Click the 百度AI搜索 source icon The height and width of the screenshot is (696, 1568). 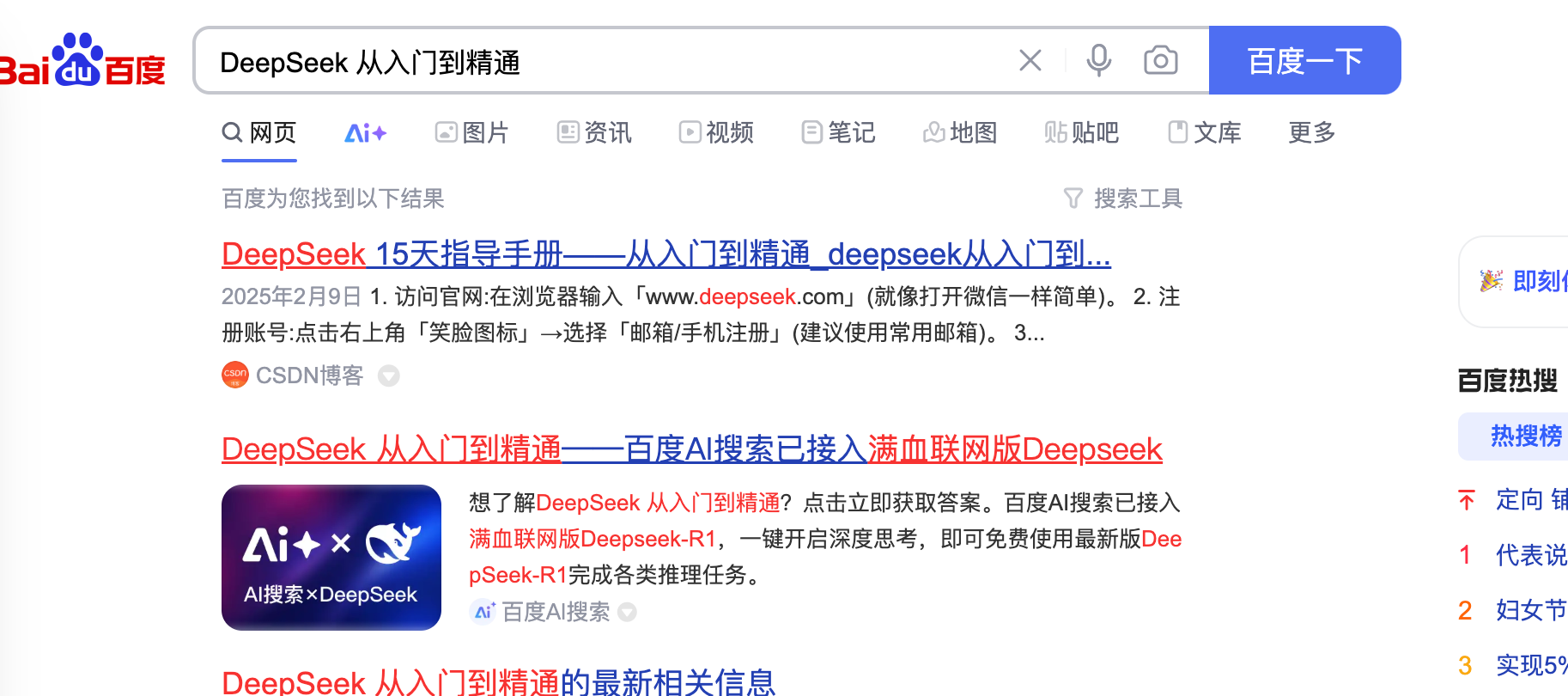483,611
